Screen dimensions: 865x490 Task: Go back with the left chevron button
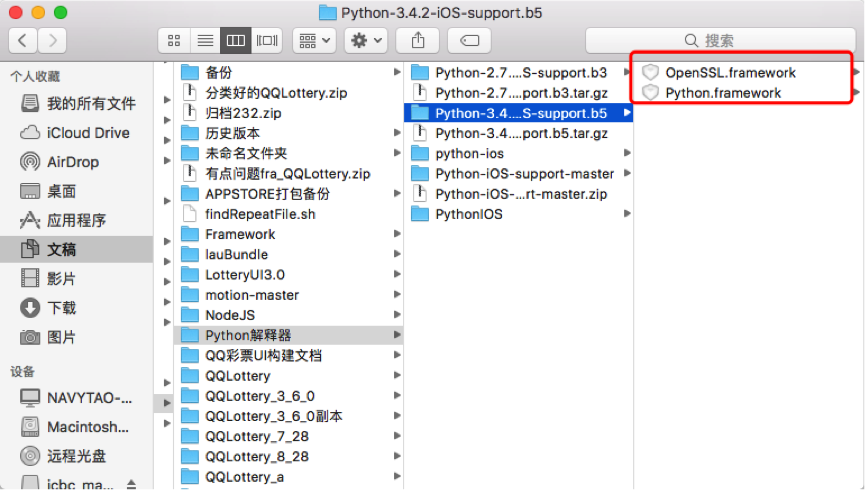(23, 40)
